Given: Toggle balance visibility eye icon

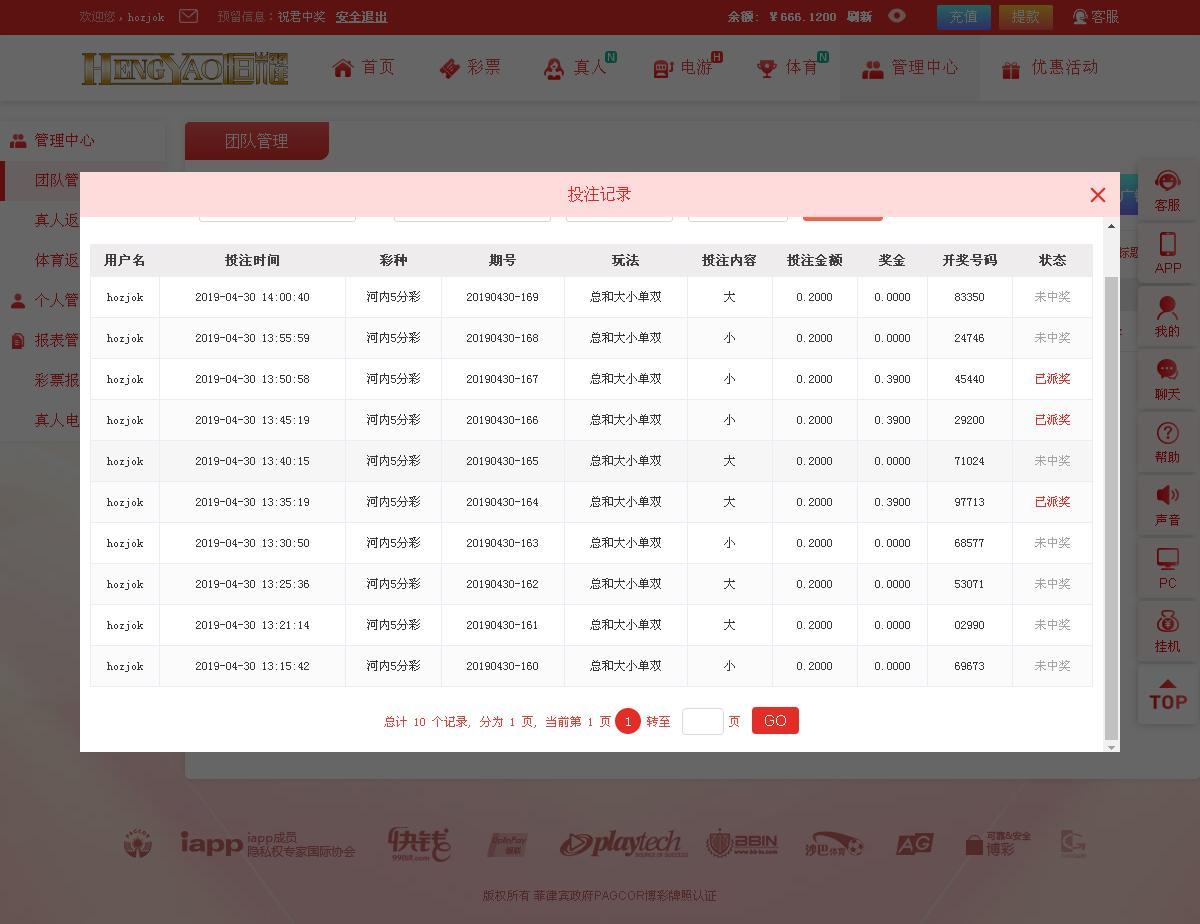Looking at the screenshot, I should (897, 16).
